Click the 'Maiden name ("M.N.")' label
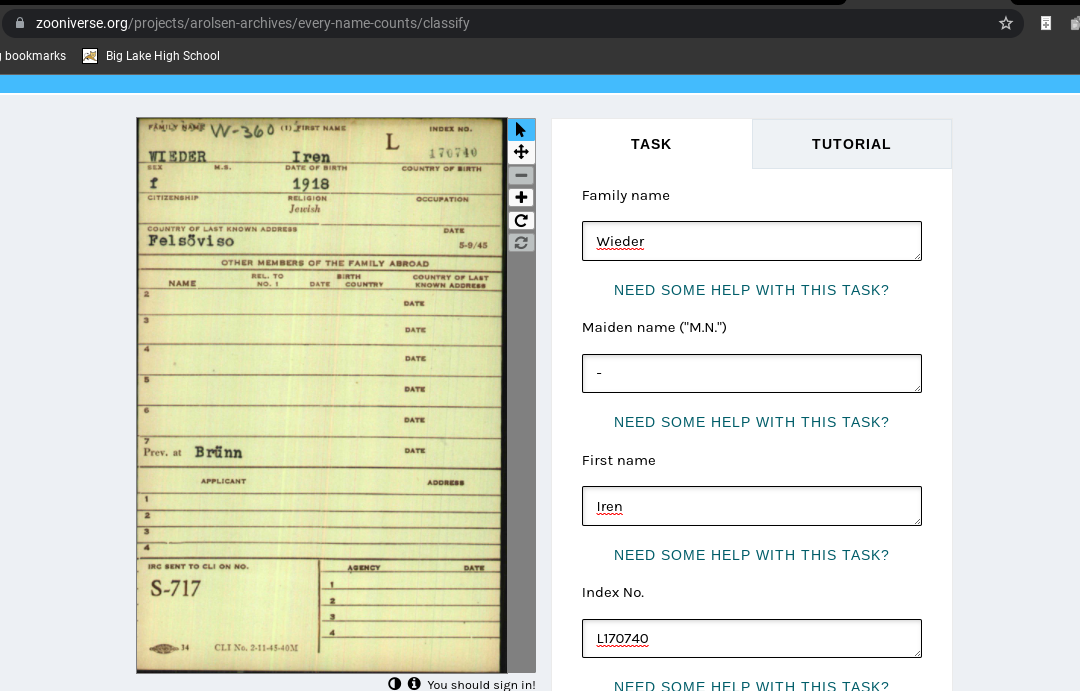Screen dimensions: 1080x691 [x=654, y=327]
